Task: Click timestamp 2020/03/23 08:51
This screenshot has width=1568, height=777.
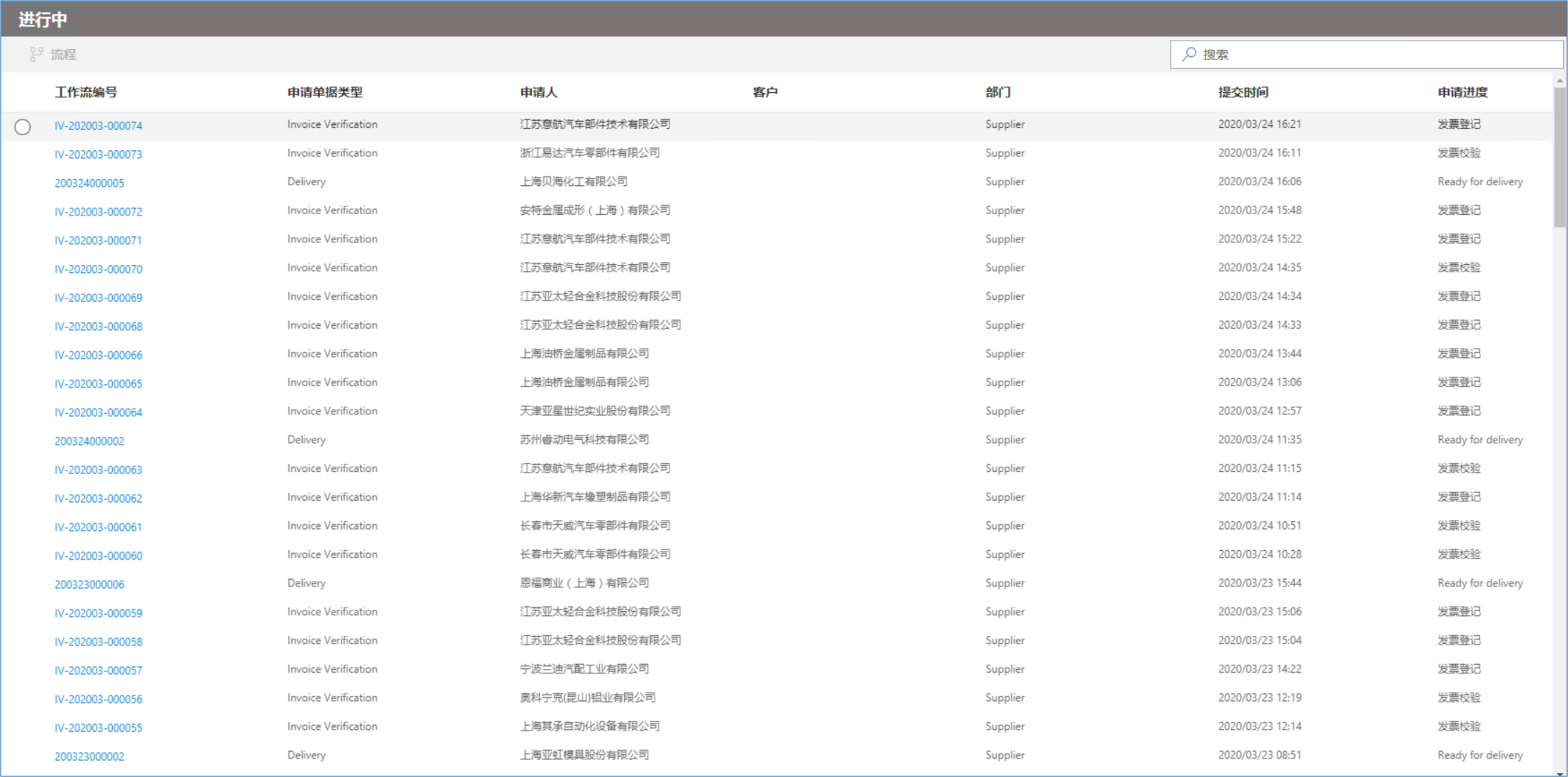Action: point(1259,754)
